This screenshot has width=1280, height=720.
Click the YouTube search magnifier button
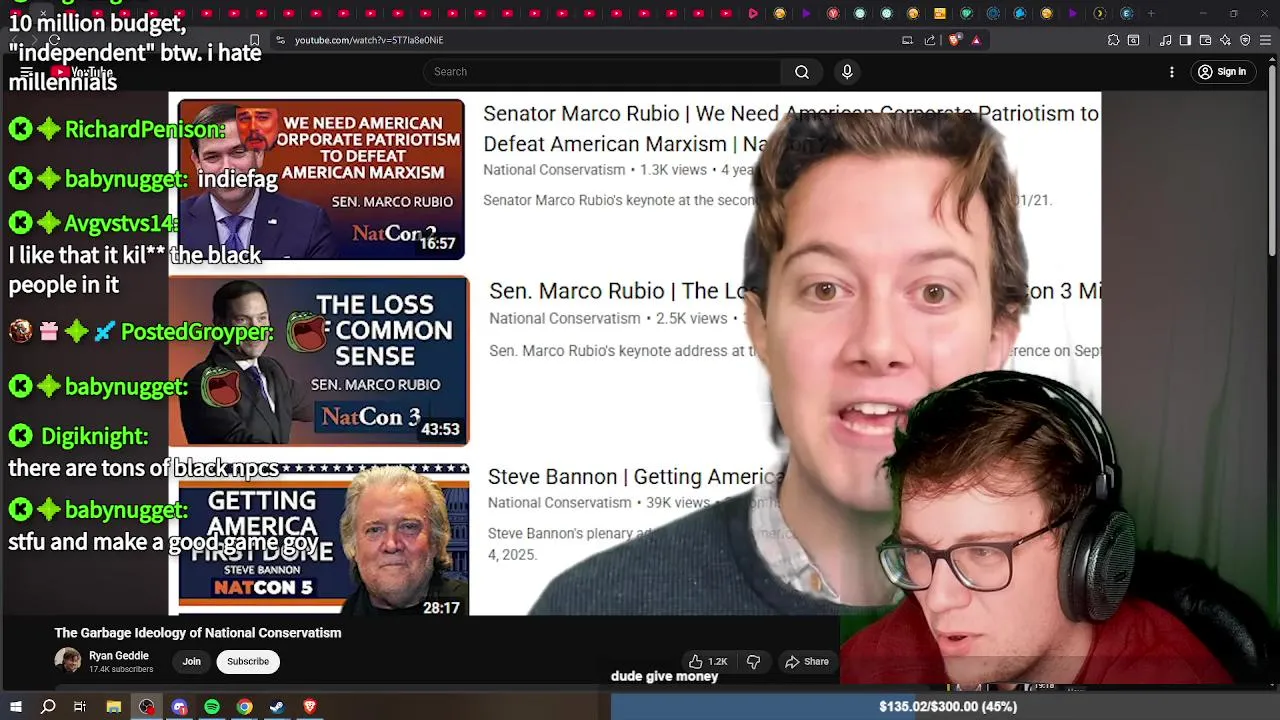tap(802, 72)
